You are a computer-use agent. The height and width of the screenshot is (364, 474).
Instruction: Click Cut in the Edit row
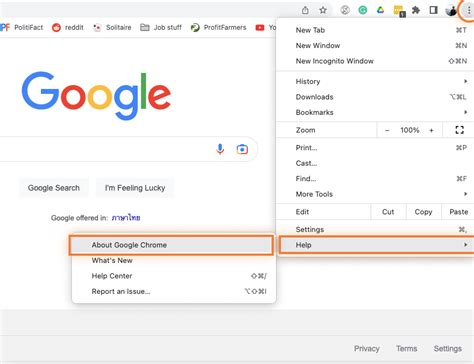click(388, 212)
